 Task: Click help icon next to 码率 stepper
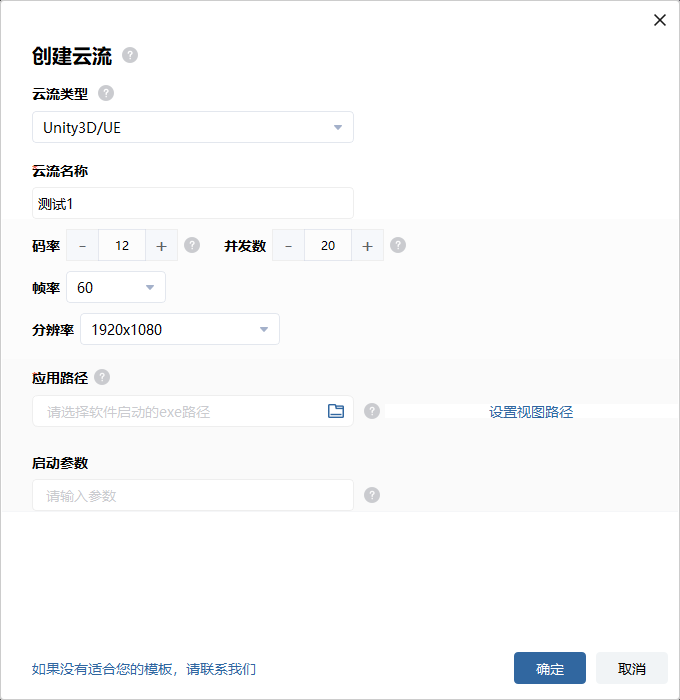coord(192,245)
